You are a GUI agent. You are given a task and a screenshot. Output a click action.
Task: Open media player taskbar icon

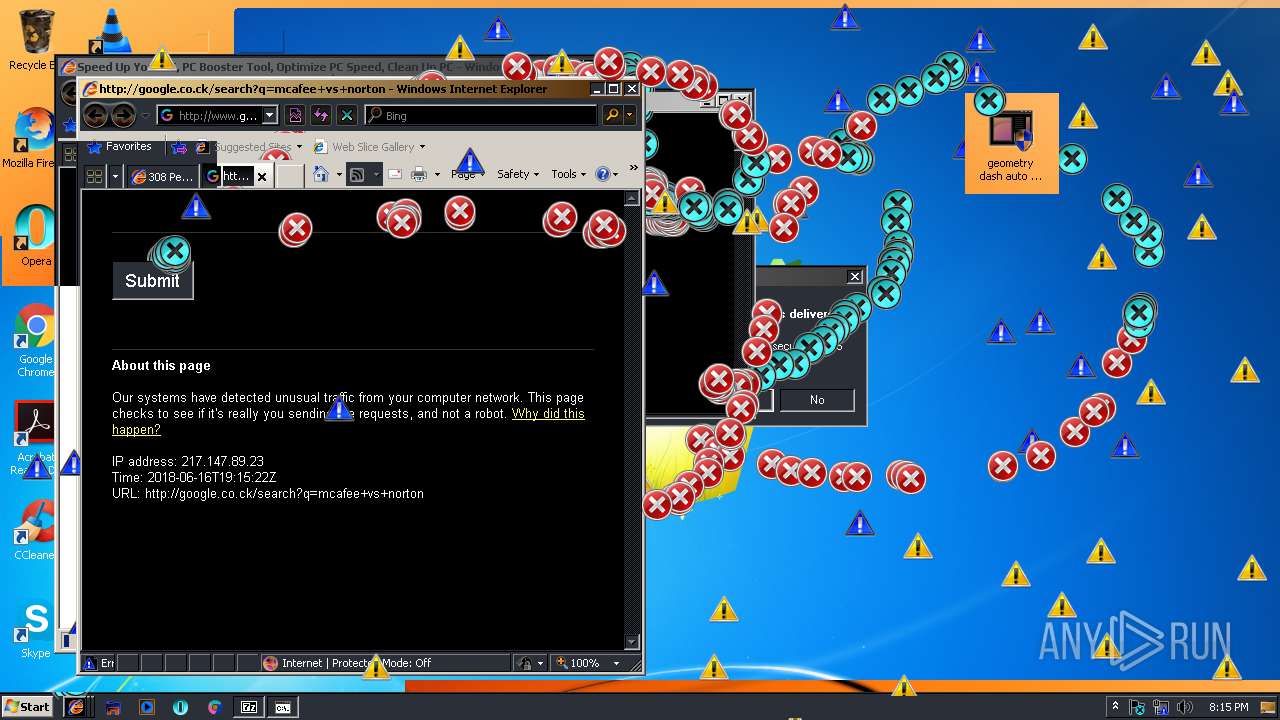click(147, 707)
